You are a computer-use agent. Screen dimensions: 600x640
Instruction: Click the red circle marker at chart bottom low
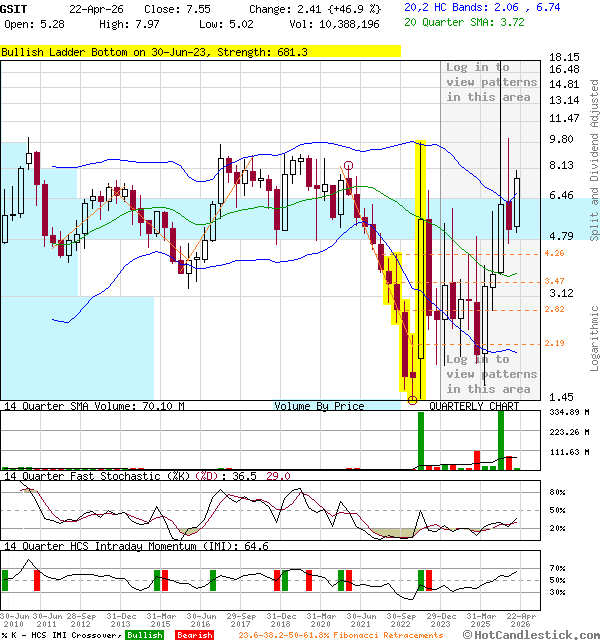click(413, 400)
